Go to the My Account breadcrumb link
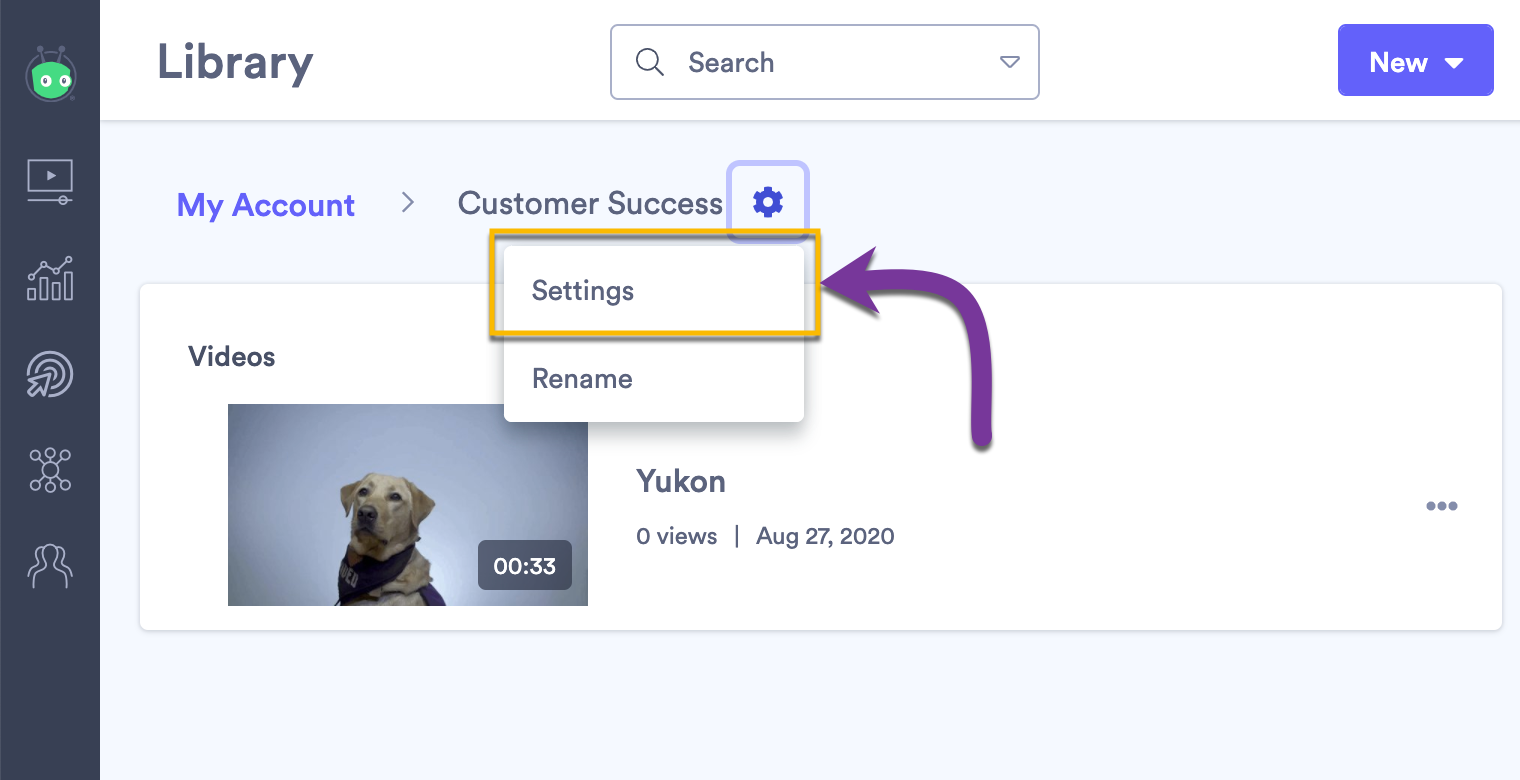Viewport: 1520px width, 780px height. click(x=266, y=205)
